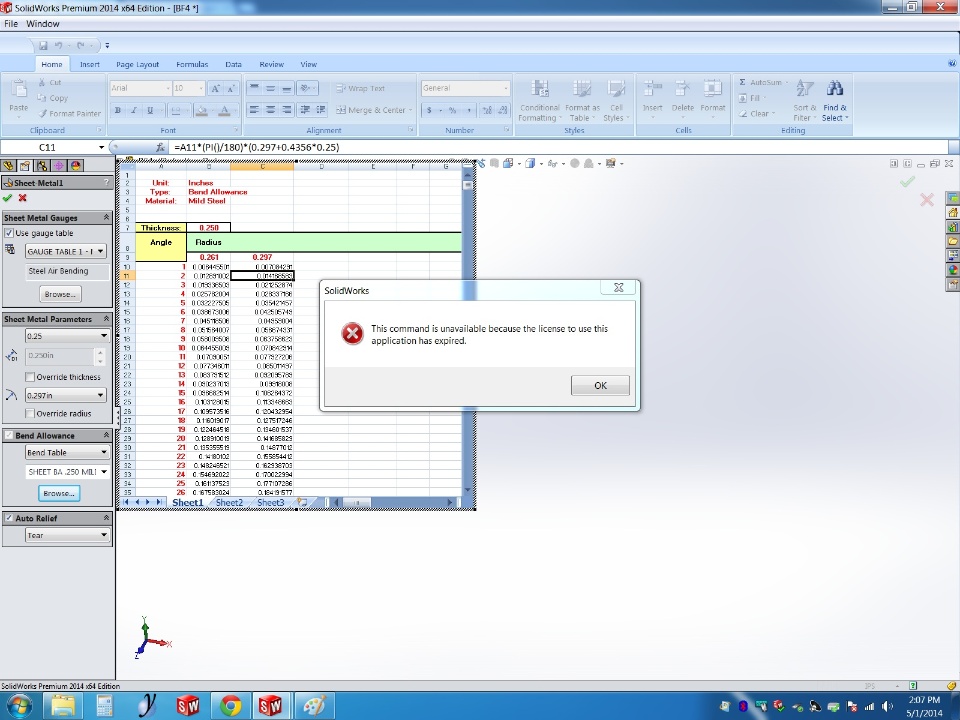
Task: Open the Window menu
Action: [43, 24]
